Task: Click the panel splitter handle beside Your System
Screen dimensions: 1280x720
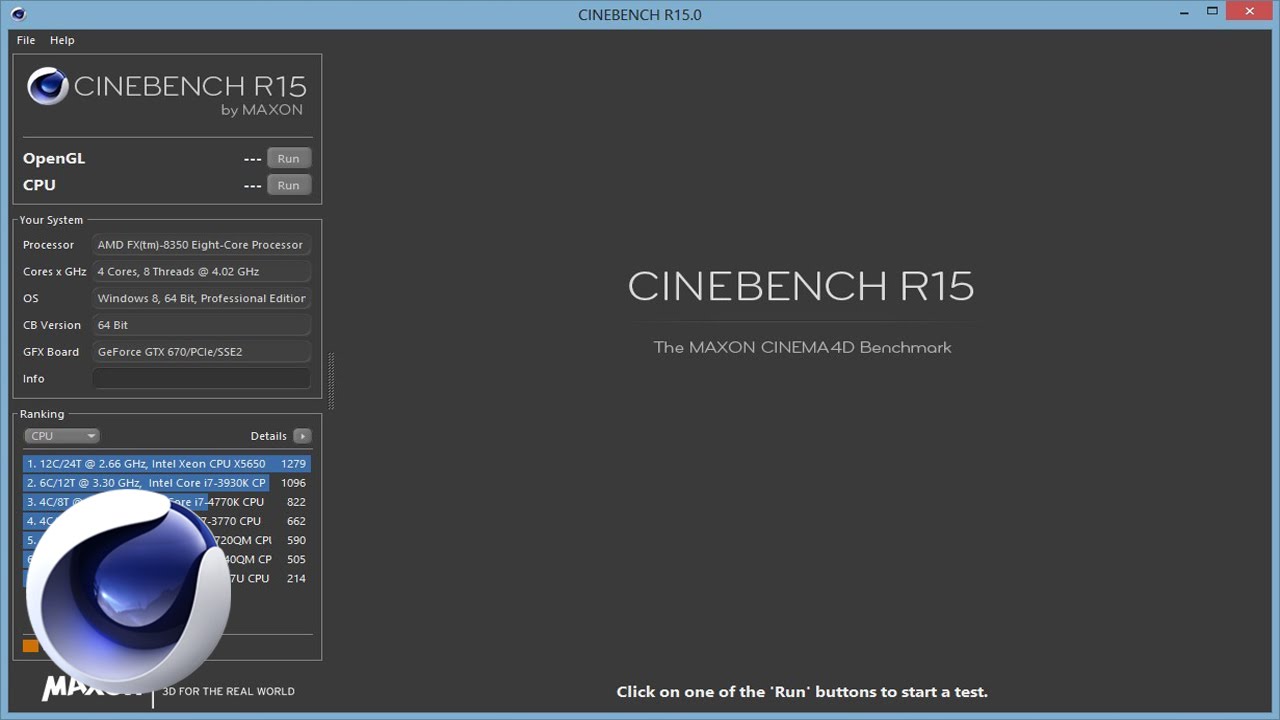Action: point(331,381)
